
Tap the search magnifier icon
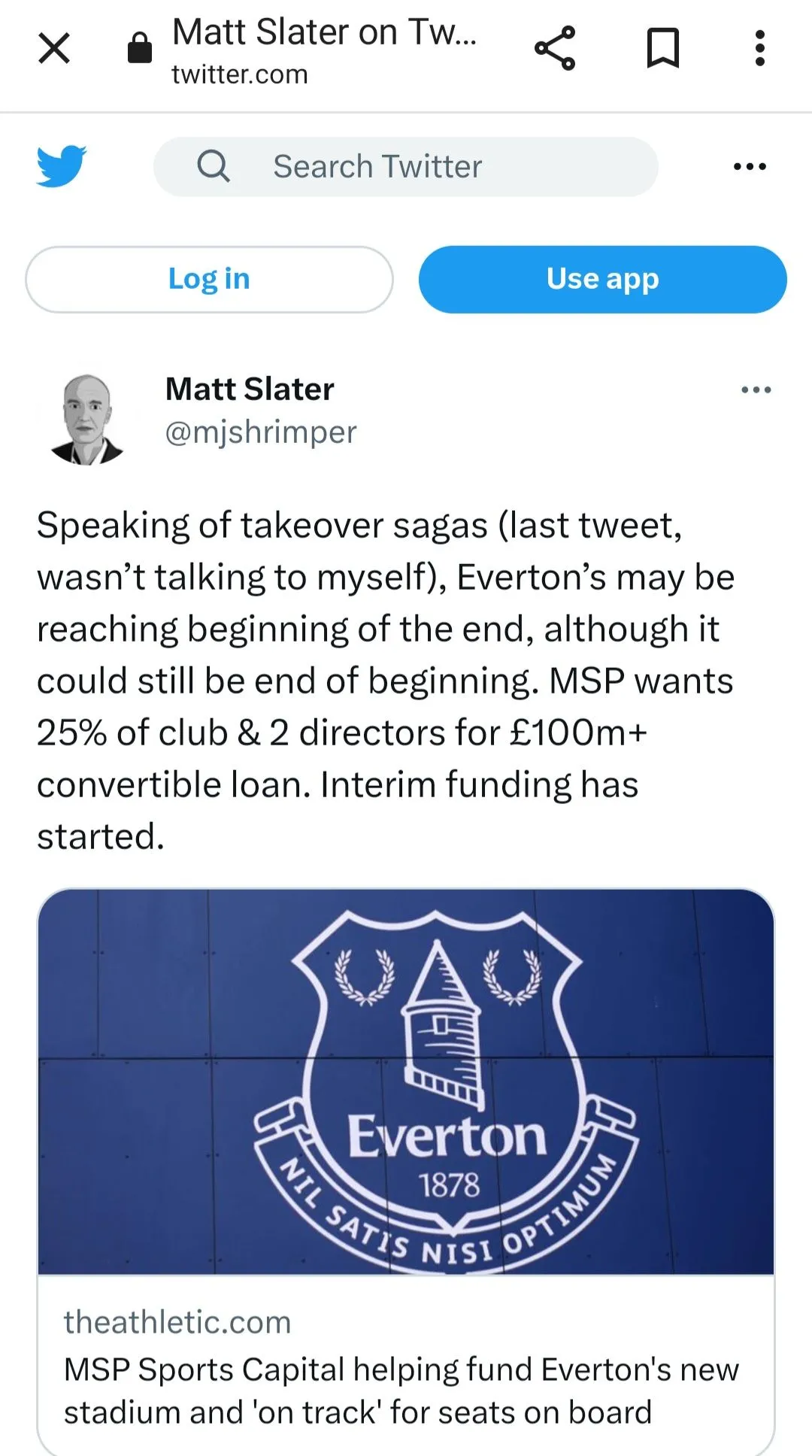(214, 166)
